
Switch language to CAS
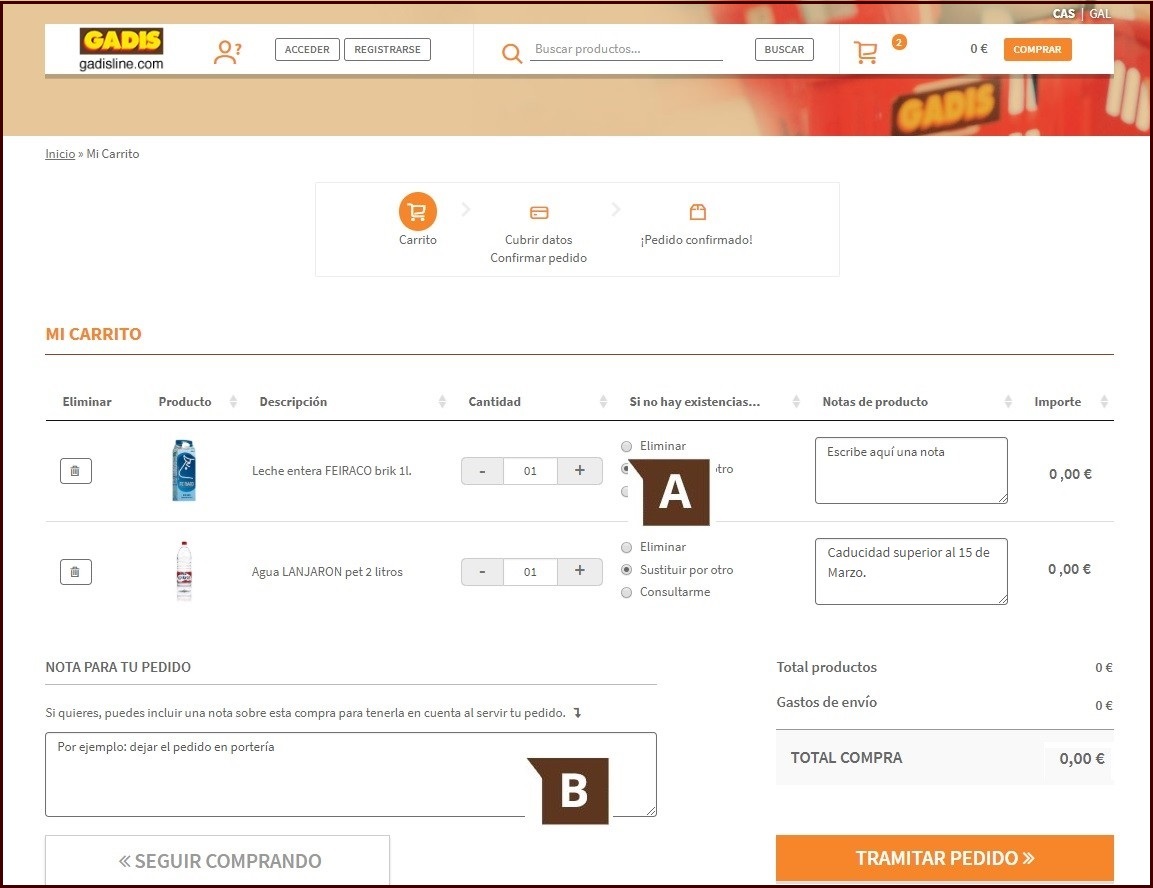click(1063, 14)
